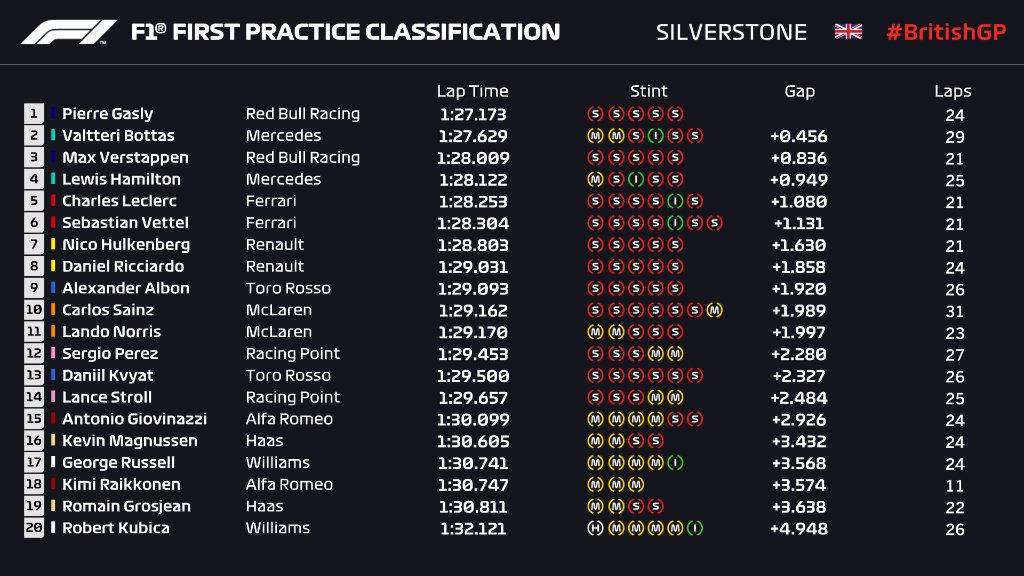The width and height of the screenshot is (1024, 576).
Task: Click the Lap Time column header
Action: tap(473, 91)
